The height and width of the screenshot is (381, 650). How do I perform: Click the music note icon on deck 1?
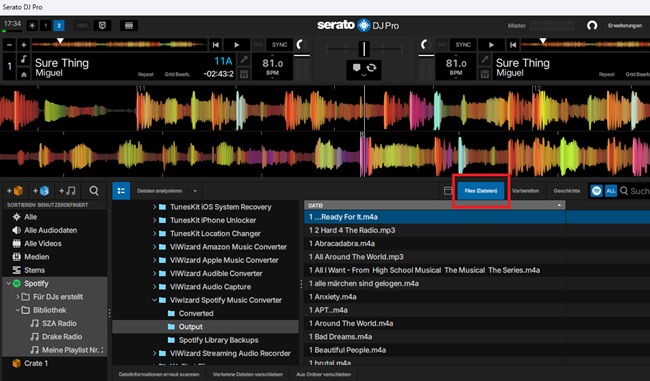click(x=24, y=60)
